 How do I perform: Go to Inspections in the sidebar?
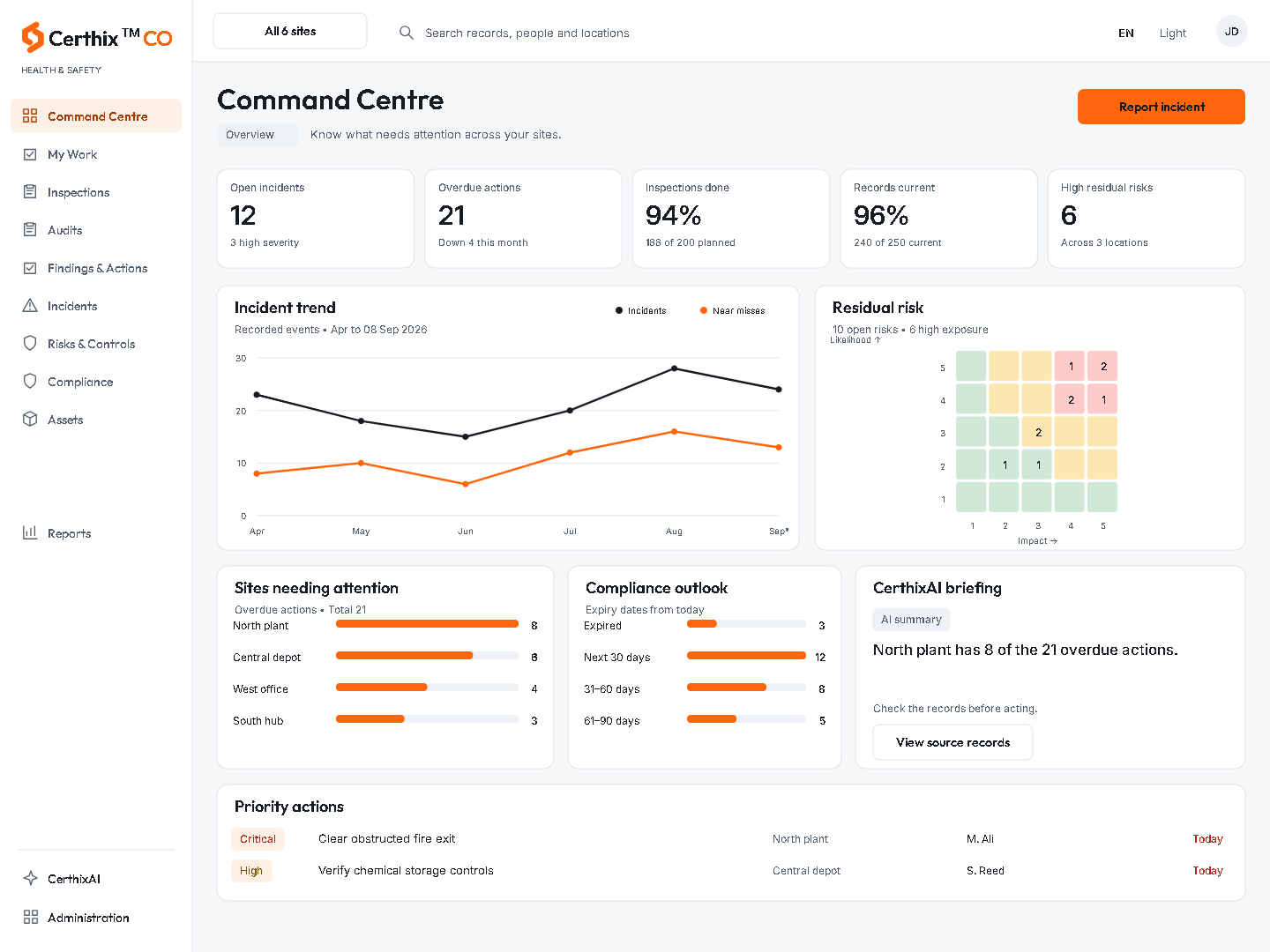pos(96,192)
